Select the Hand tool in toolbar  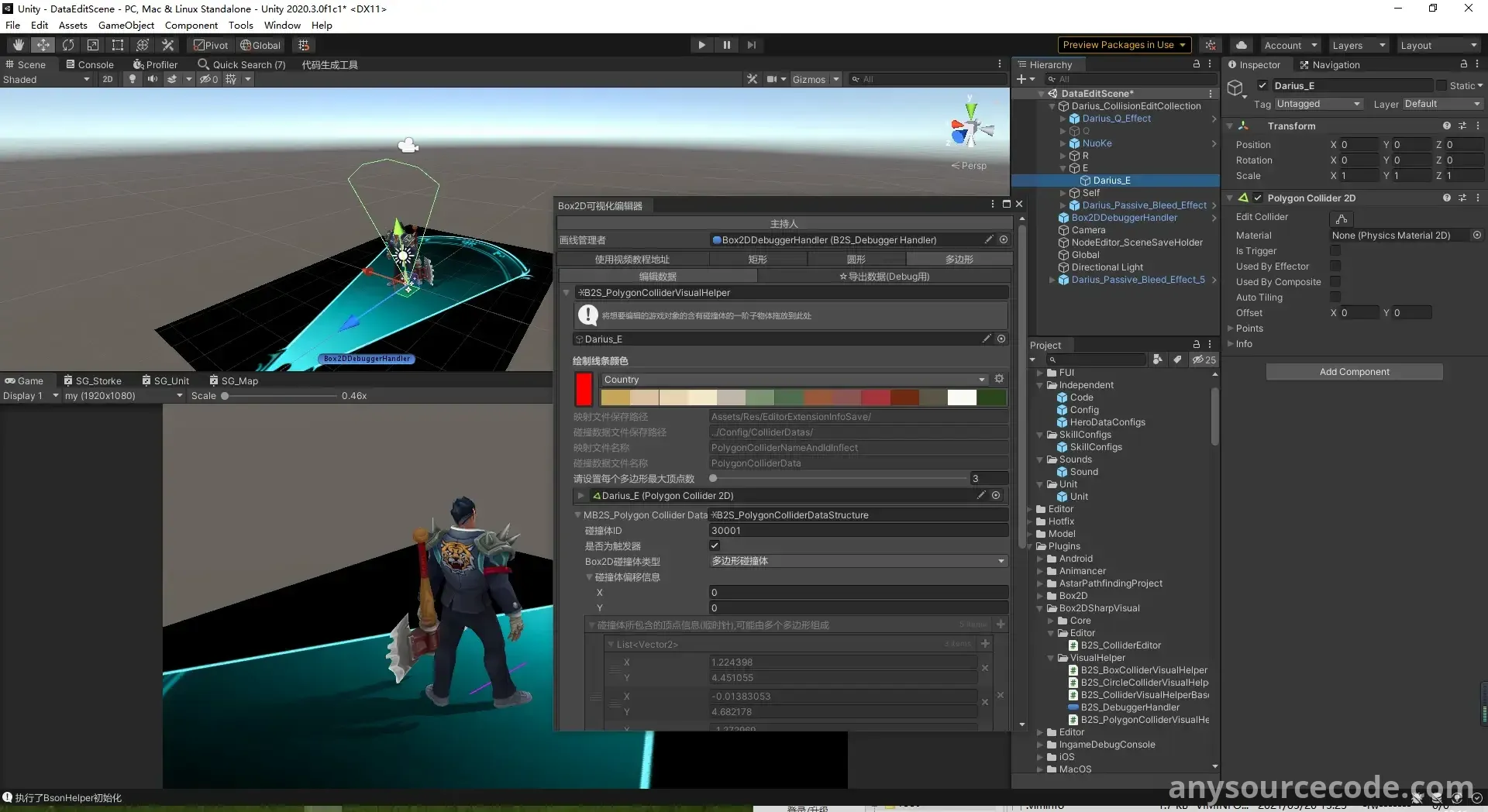[19, 45]
